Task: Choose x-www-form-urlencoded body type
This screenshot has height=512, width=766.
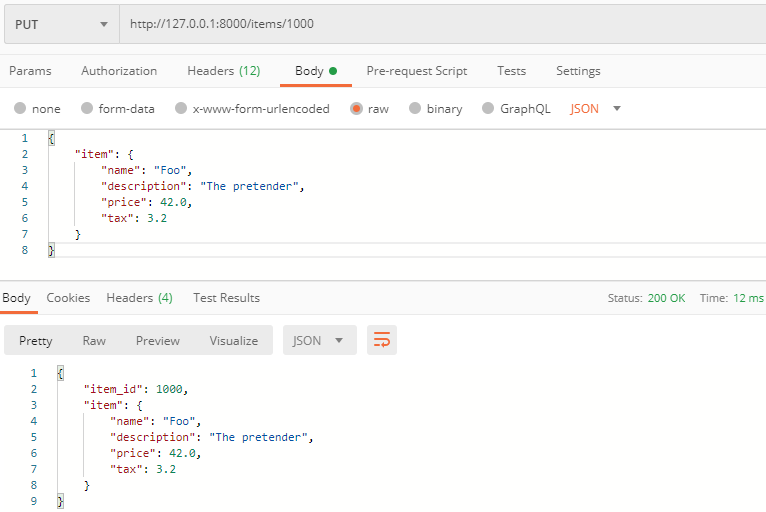Action: click(181, 109)
